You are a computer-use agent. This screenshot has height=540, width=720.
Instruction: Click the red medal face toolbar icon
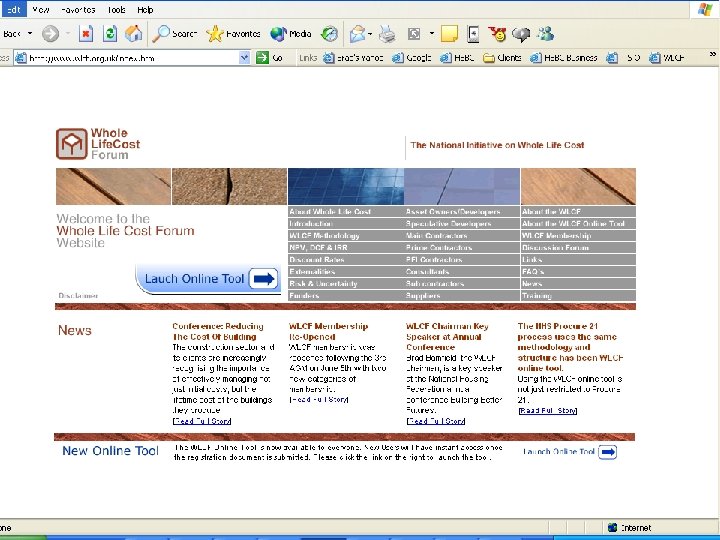point(497,34)
